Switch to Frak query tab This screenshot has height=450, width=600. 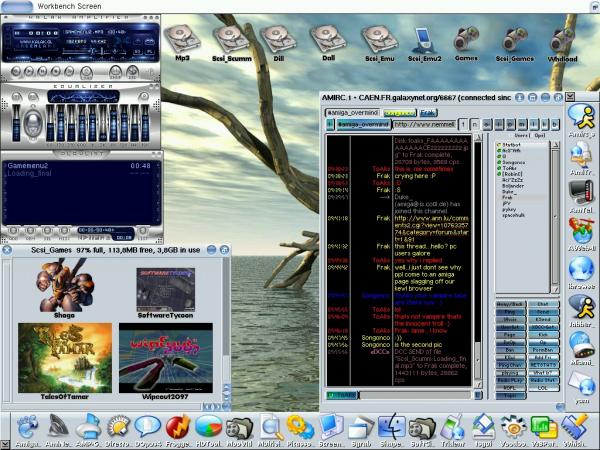[428, 112]
